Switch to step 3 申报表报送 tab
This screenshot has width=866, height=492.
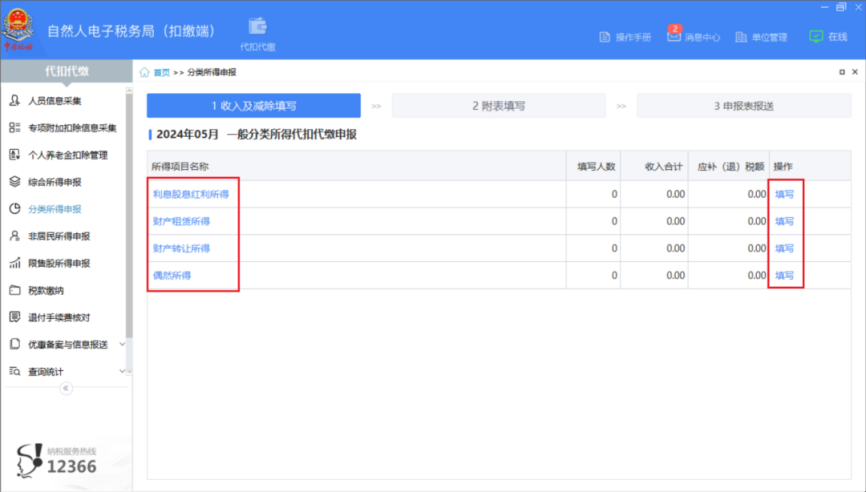743,106
